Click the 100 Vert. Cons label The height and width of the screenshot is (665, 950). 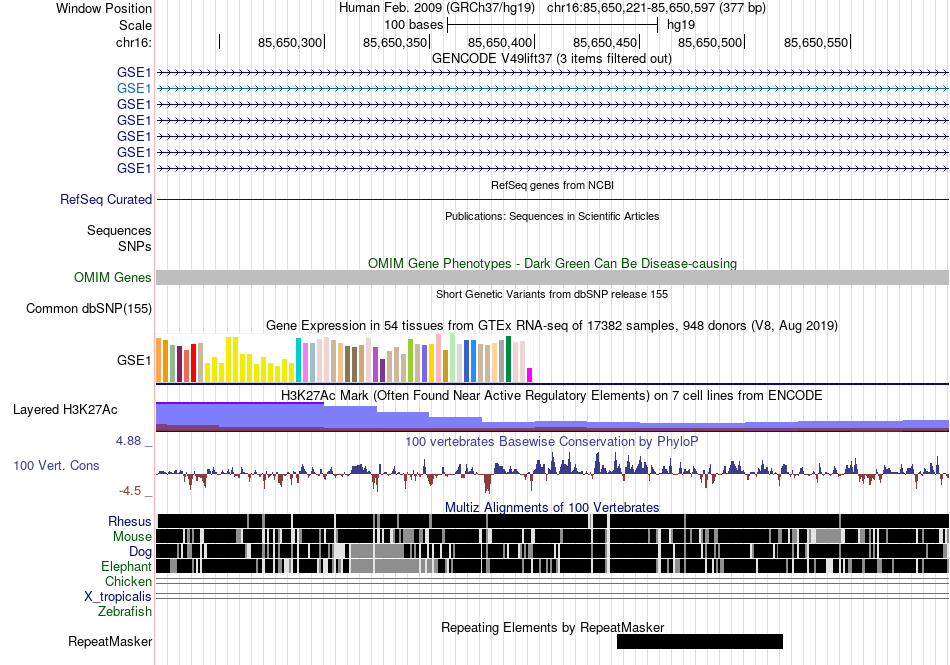point(56,465)
